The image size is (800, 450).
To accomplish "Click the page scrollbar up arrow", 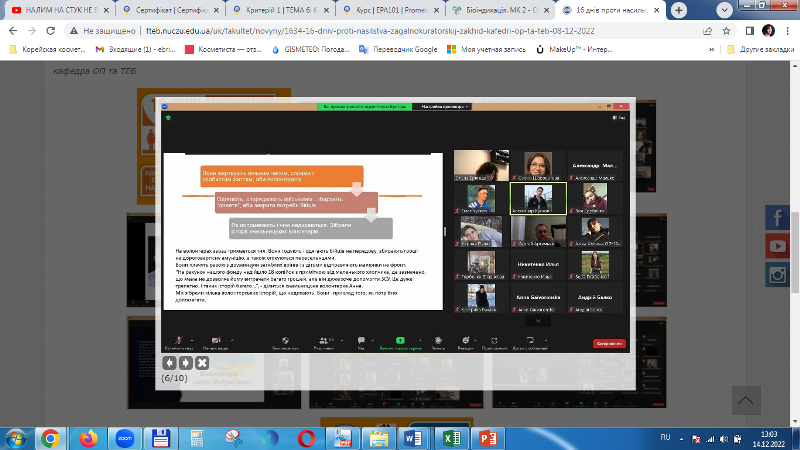I will point(795,66).
